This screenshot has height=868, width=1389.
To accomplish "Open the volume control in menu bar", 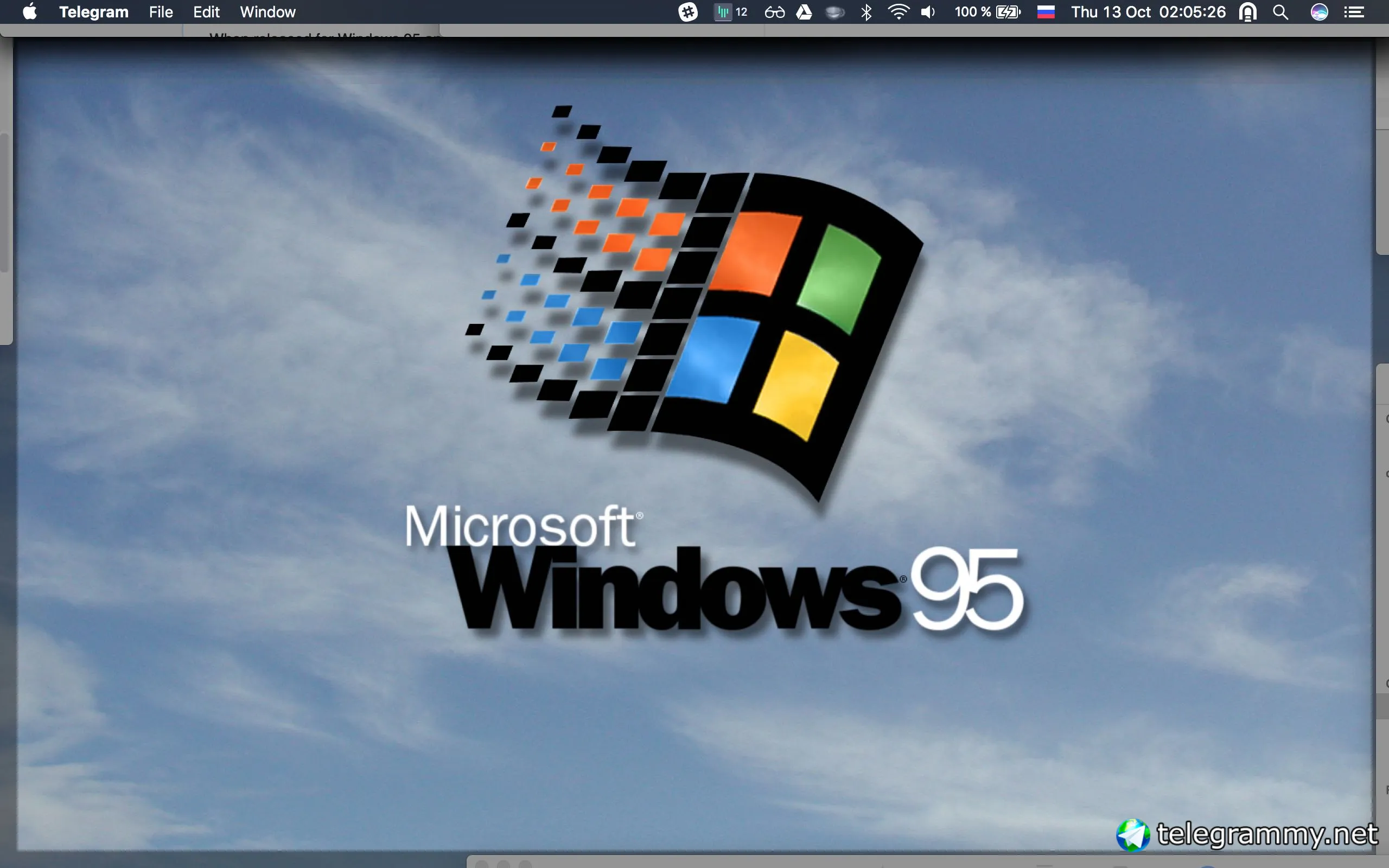I will [x=928, y=12].
